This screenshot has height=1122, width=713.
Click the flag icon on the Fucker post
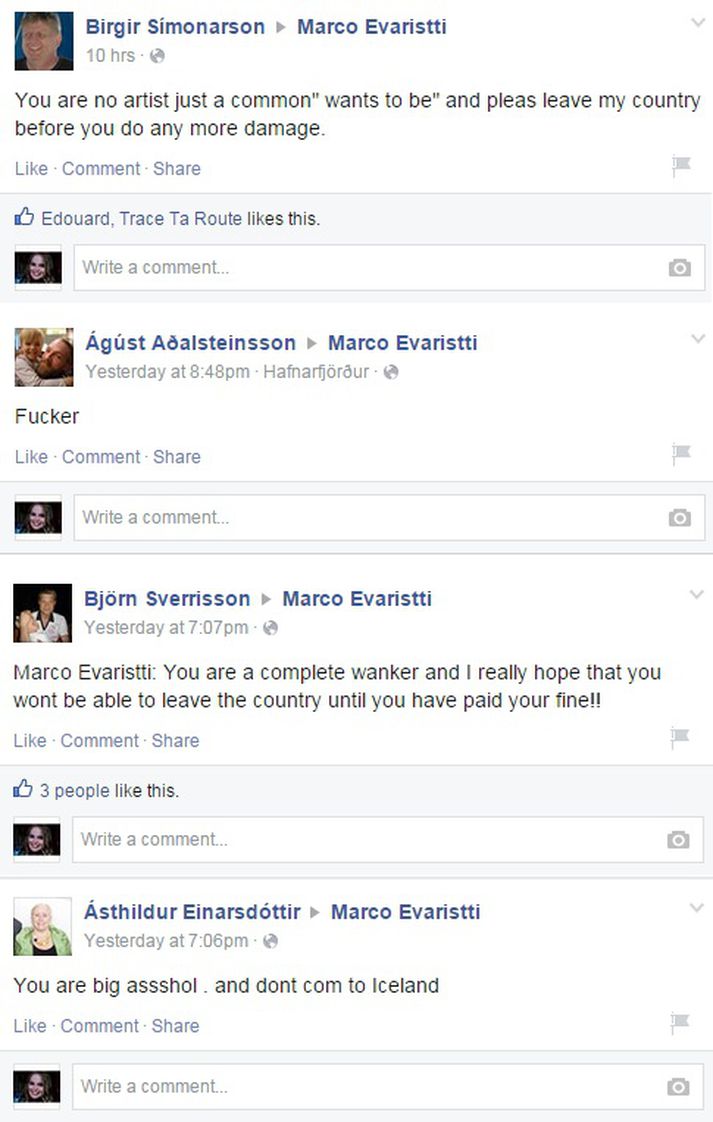681,454
